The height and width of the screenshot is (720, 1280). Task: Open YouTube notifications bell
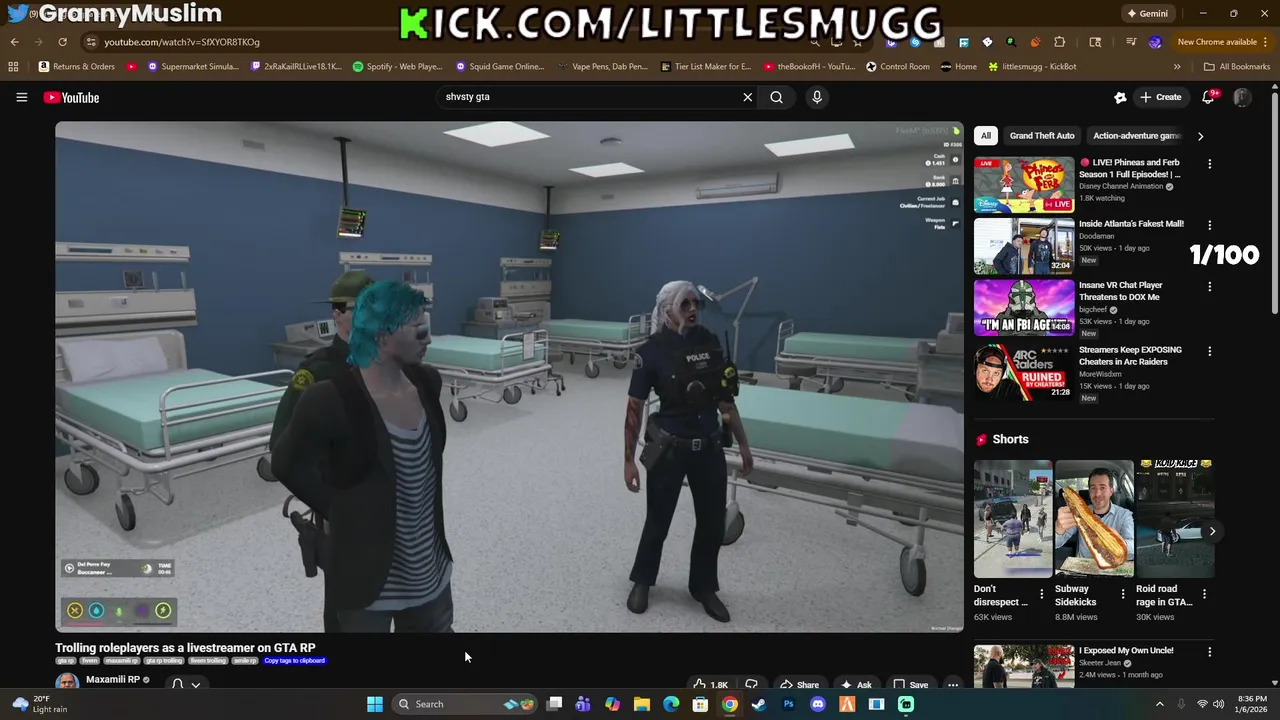click(1208, 97)
